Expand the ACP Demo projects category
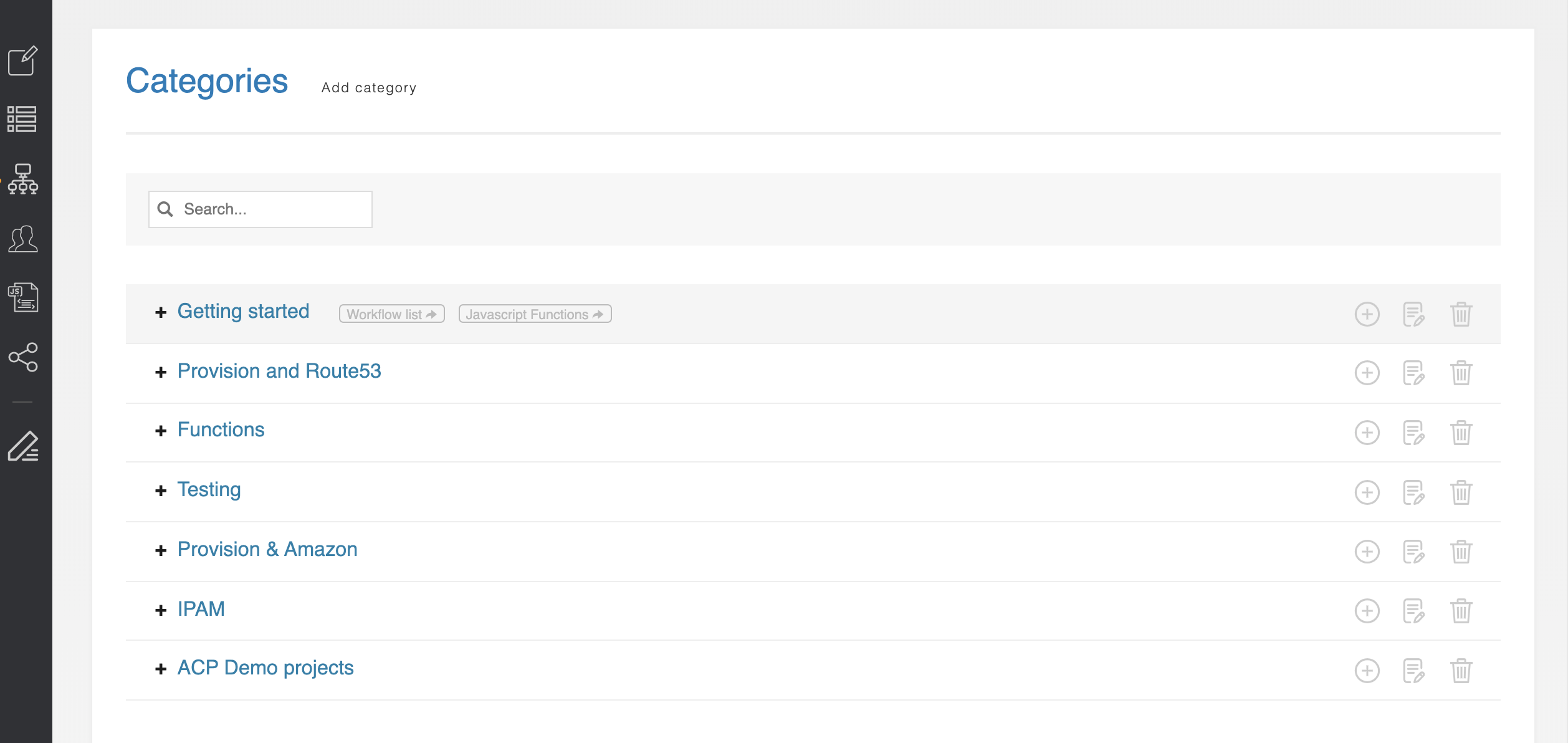Image resolution: width=1568 pixels, height=743 pixels. click(161, 669)
